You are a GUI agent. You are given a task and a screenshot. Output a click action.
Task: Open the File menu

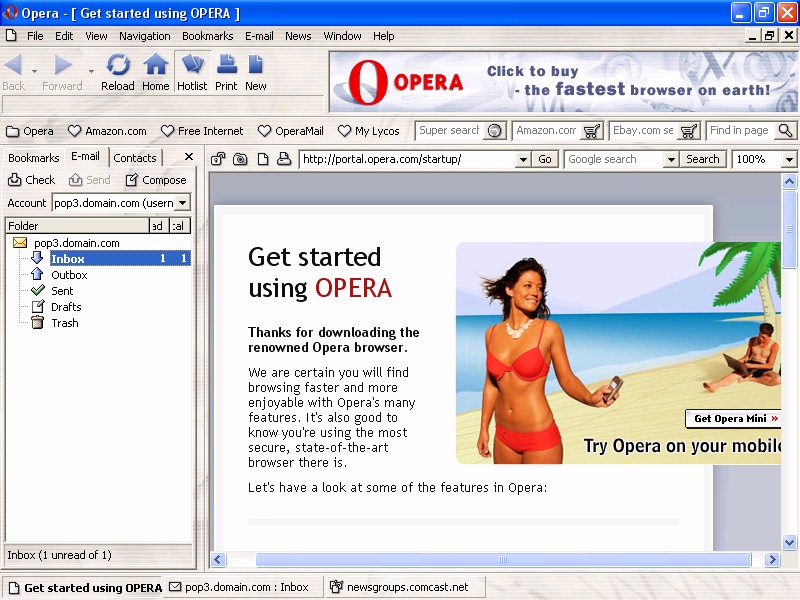tap(35, 36)
